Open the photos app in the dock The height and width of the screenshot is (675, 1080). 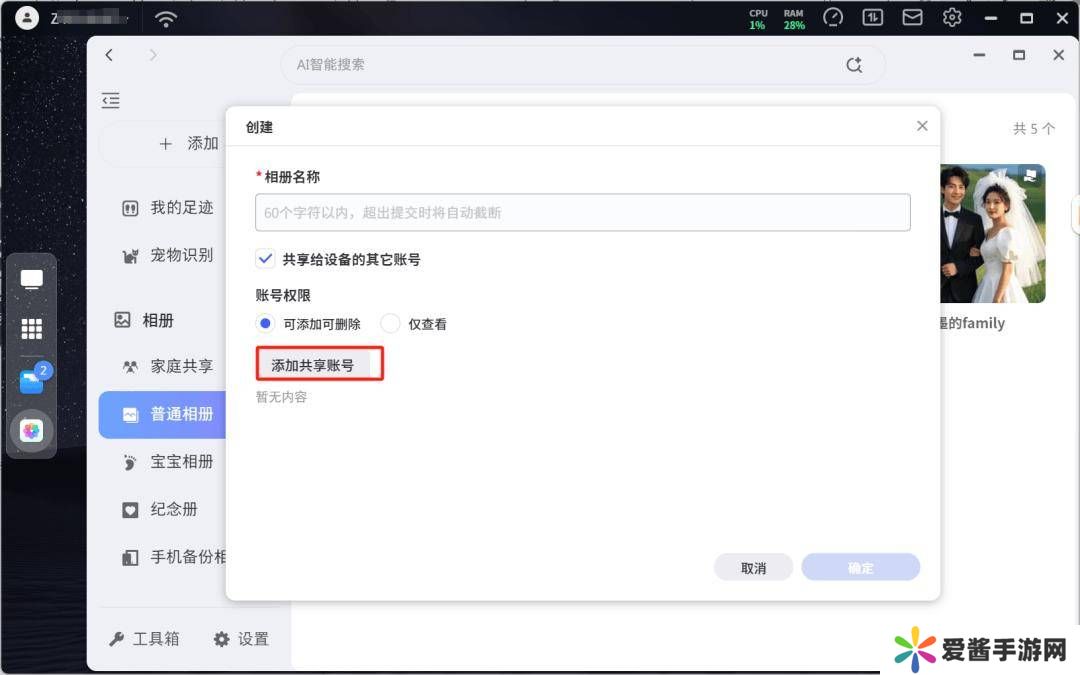[x=32, y=431]
